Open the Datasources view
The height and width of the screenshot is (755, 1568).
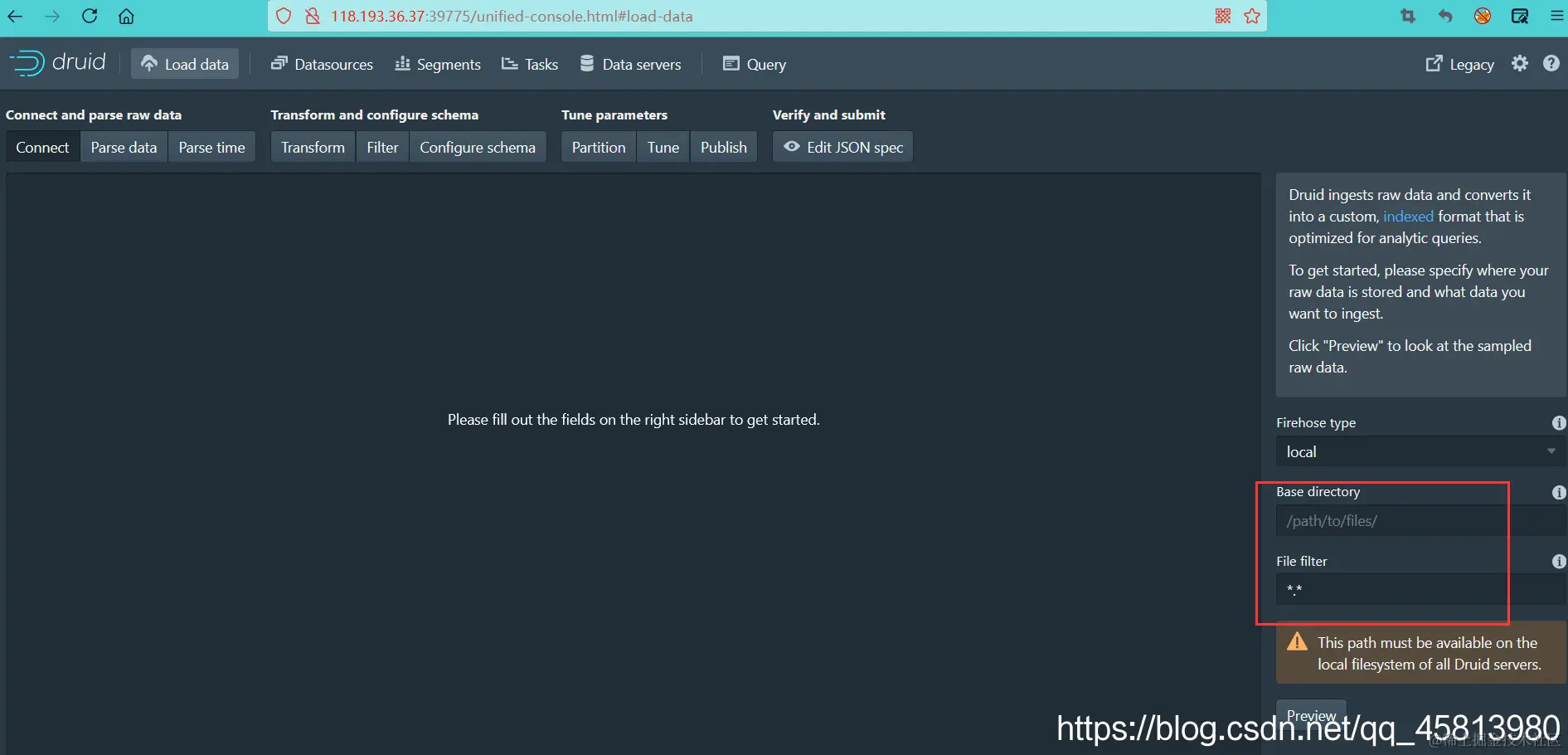click(322, 64)
